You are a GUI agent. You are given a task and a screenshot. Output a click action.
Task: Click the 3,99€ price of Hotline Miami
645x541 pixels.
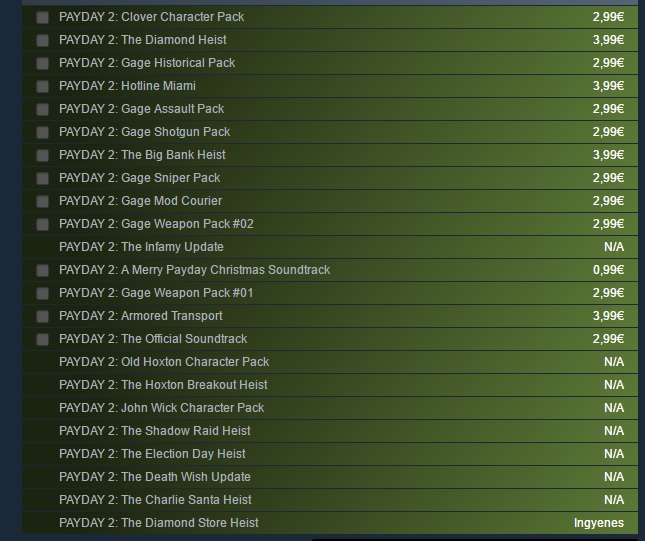[608, 86]
